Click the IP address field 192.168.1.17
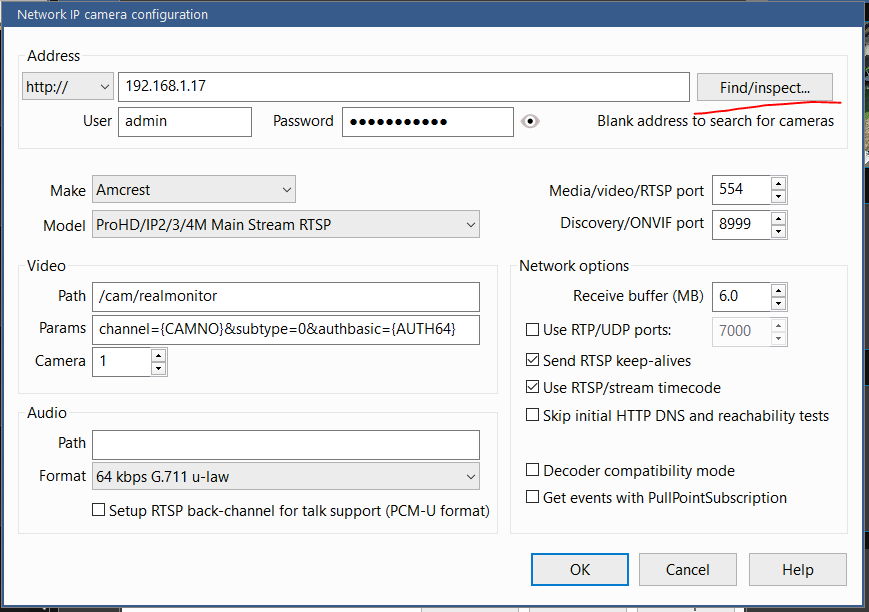This screenshot has width=869, height=612. (403, 86)
